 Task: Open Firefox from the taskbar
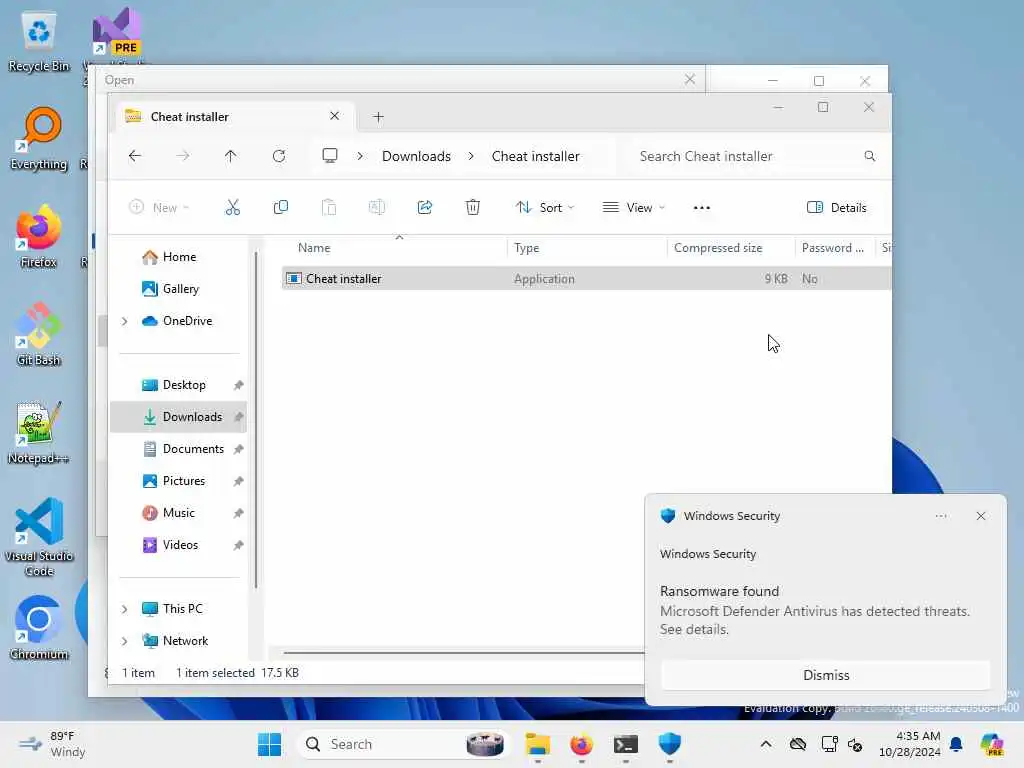581,744
